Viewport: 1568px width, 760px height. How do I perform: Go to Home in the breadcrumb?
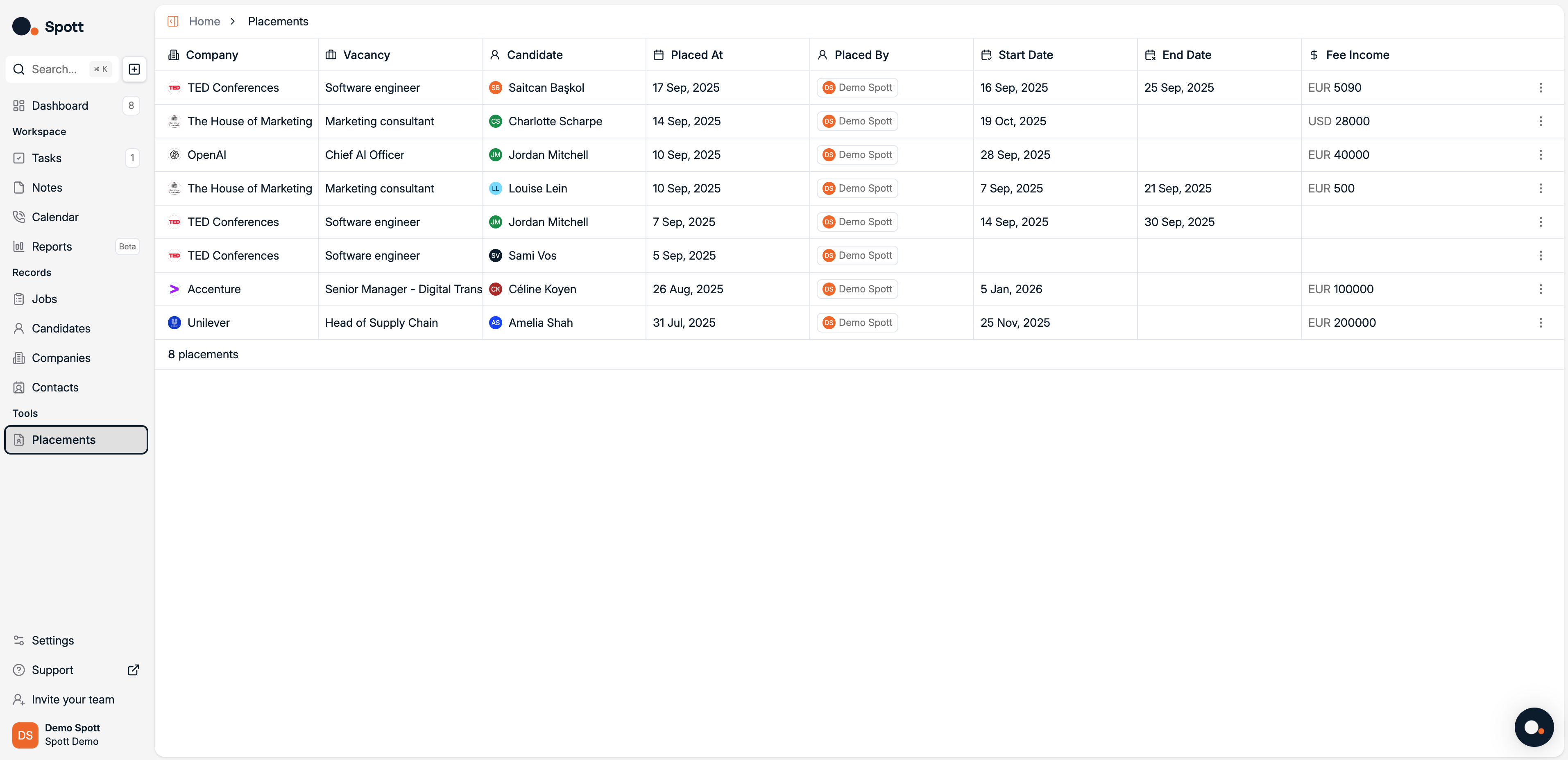tap(204, 21)
